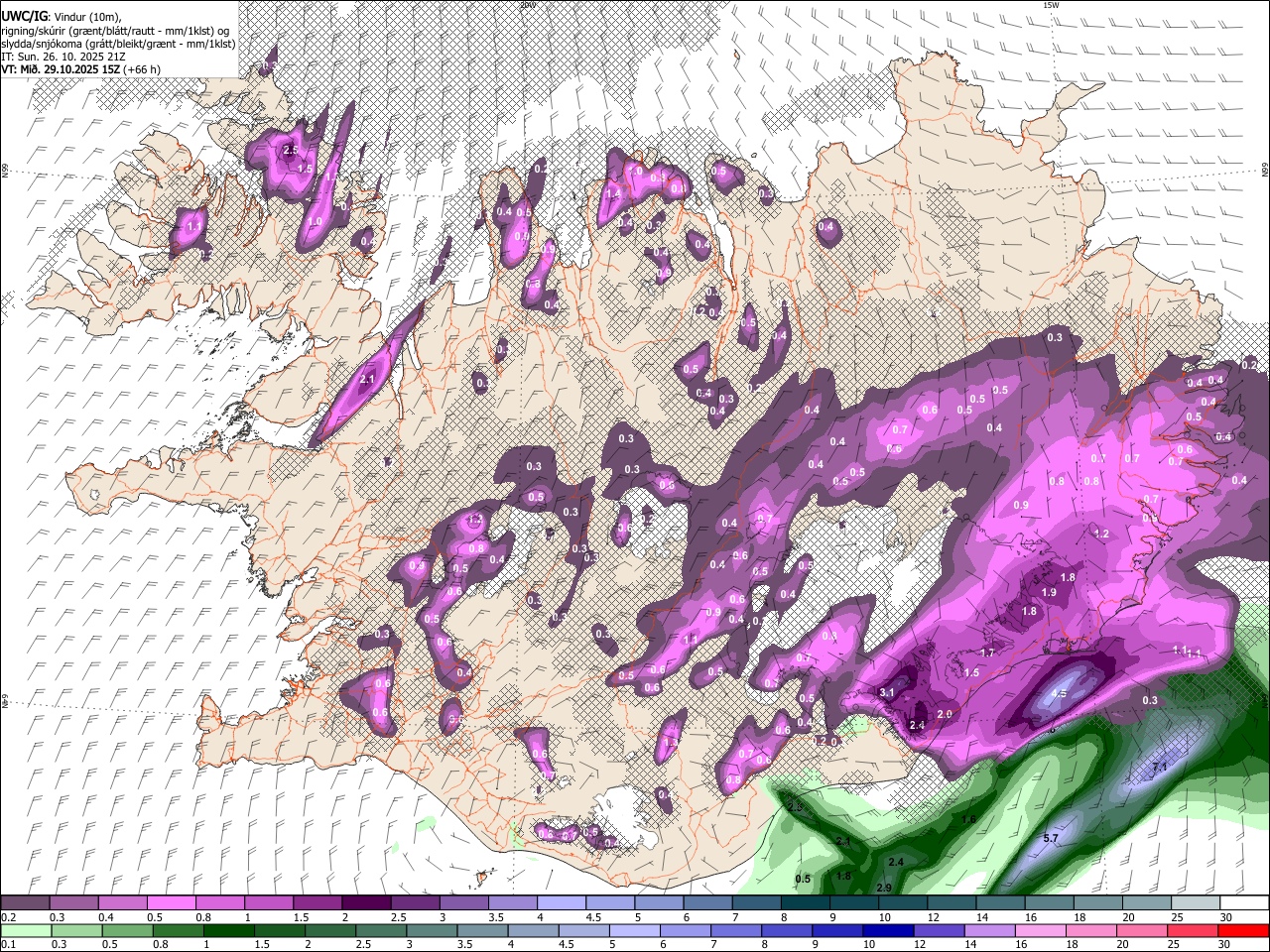Click the 0.1 label in the rain legend
The image size is (1270, 952).
pos(8,944)
